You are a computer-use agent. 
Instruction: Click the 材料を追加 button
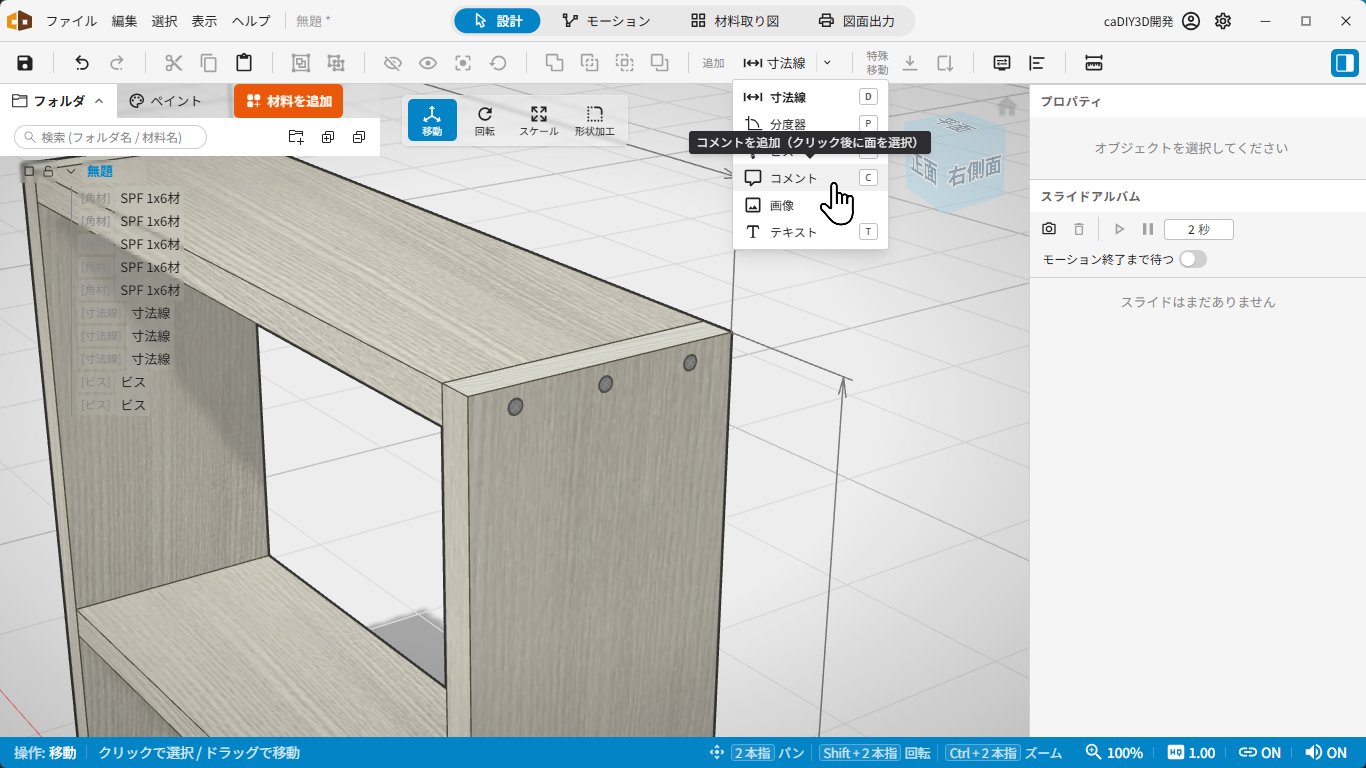point(288,101)
